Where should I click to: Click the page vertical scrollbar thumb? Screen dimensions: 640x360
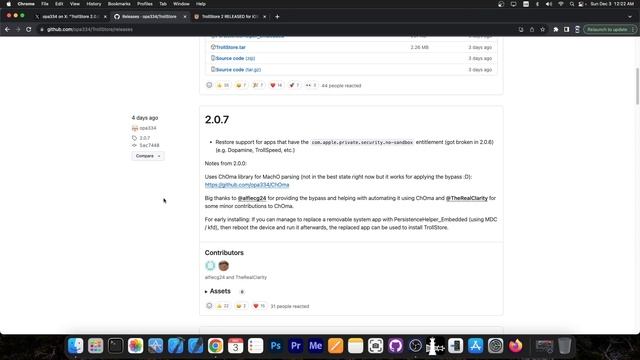click(x=637, y=86)
